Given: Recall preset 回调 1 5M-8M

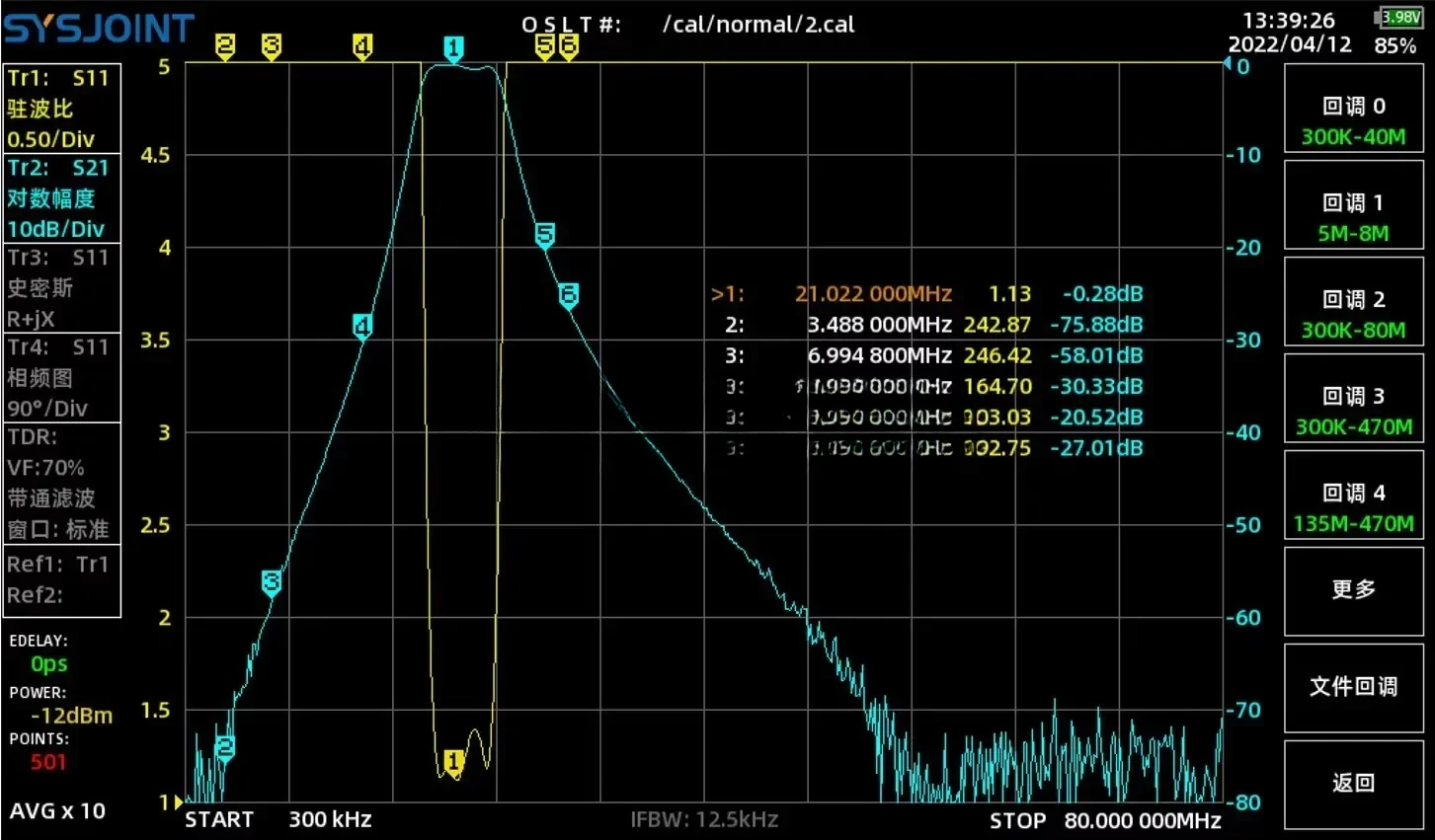Looking at the screenshot, I should pos(1353,205).
